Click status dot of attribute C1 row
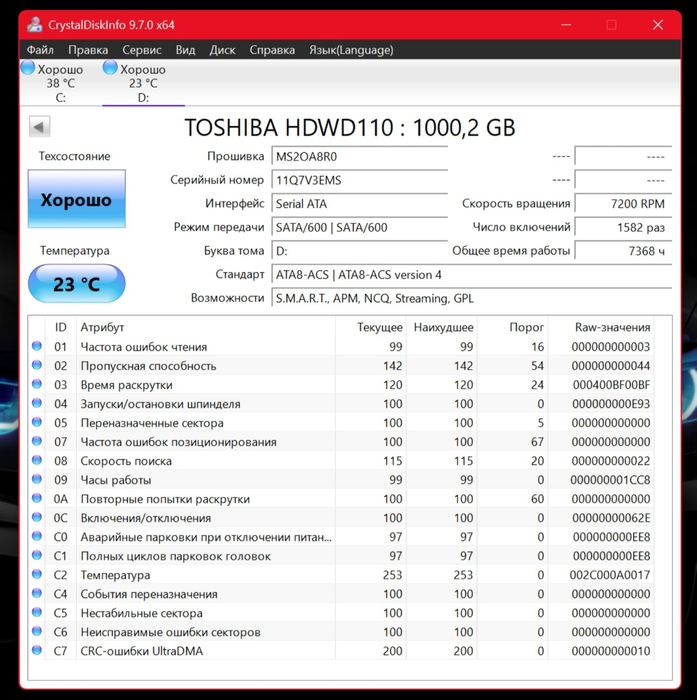The image size is (697, 700). (x=37, y=555)
